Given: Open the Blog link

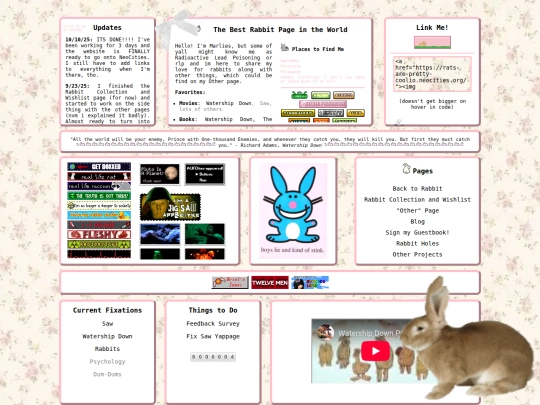Looking at the screenshot, I should [417, 221].
